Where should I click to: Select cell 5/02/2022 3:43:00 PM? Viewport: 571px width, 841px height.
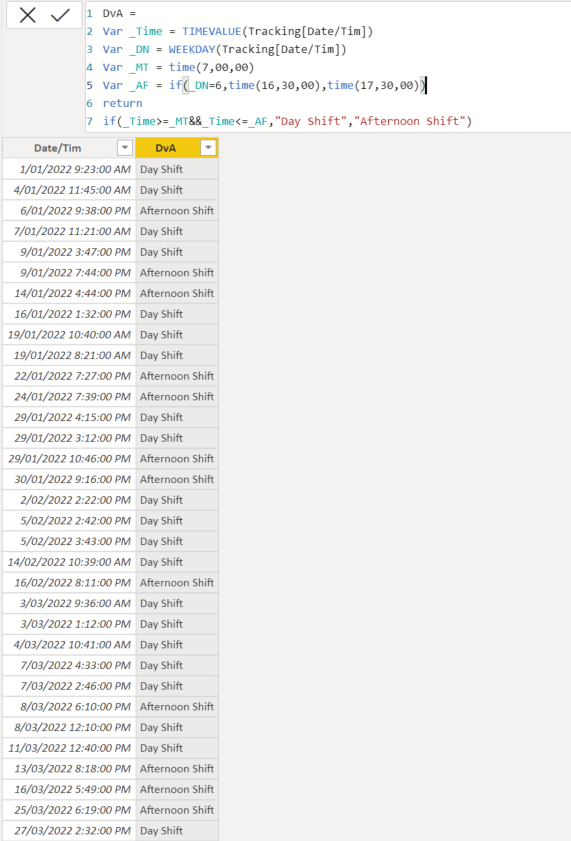pos(69,541)
